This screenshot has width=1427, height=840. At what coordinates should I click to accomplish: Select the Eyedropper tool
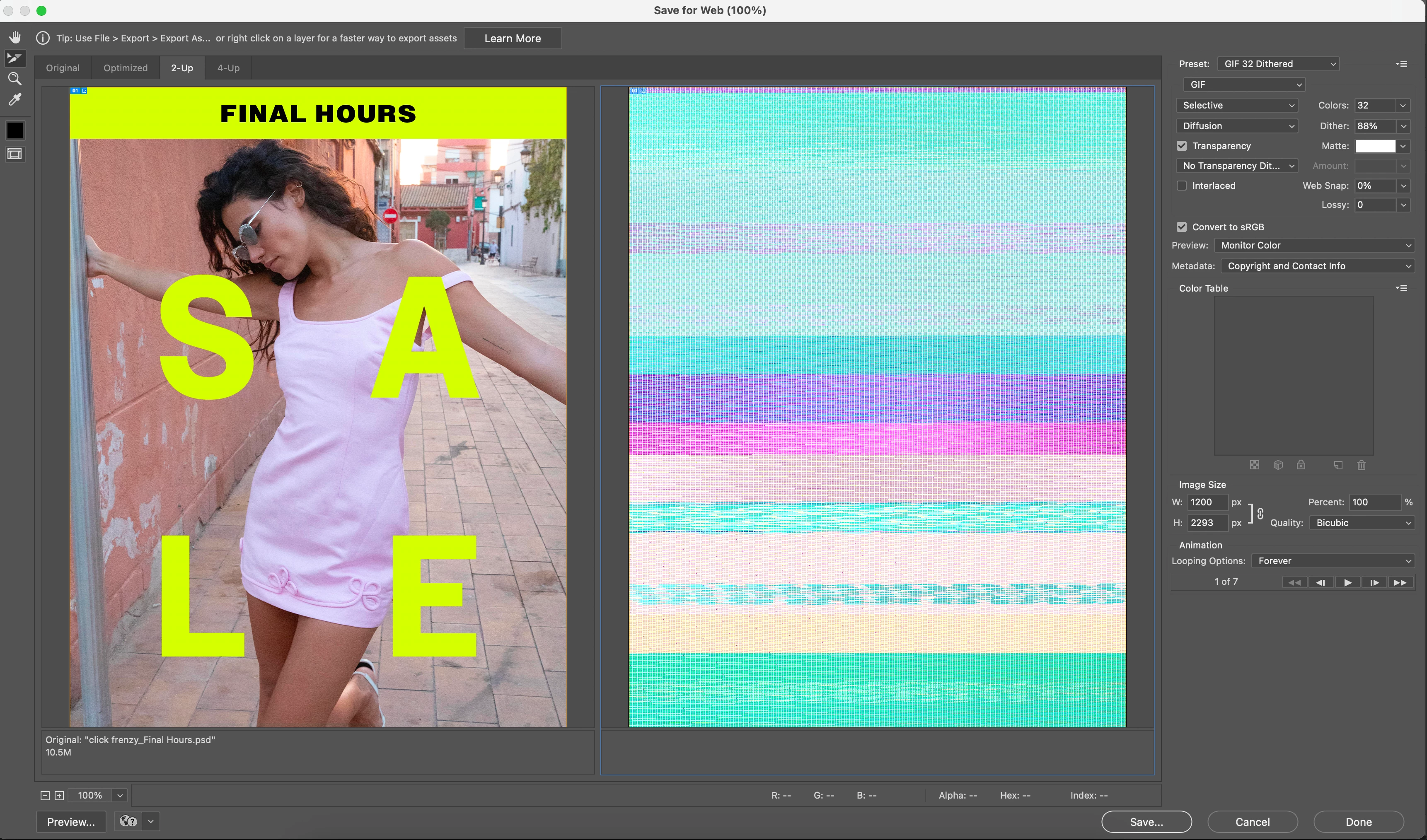coord(15,100)
